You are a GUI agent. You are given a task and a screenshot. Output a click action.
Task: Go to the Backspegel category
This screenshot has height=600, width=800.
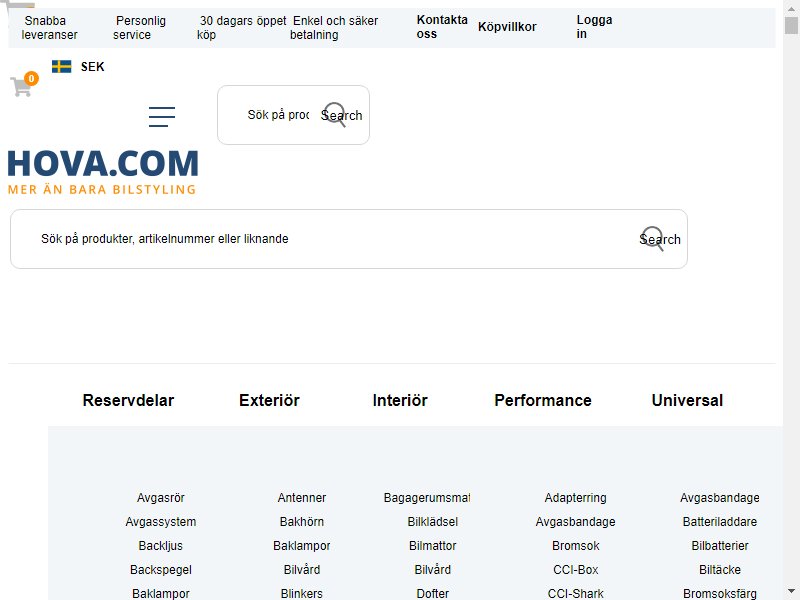pyautogui.click(x=161, y=569)
